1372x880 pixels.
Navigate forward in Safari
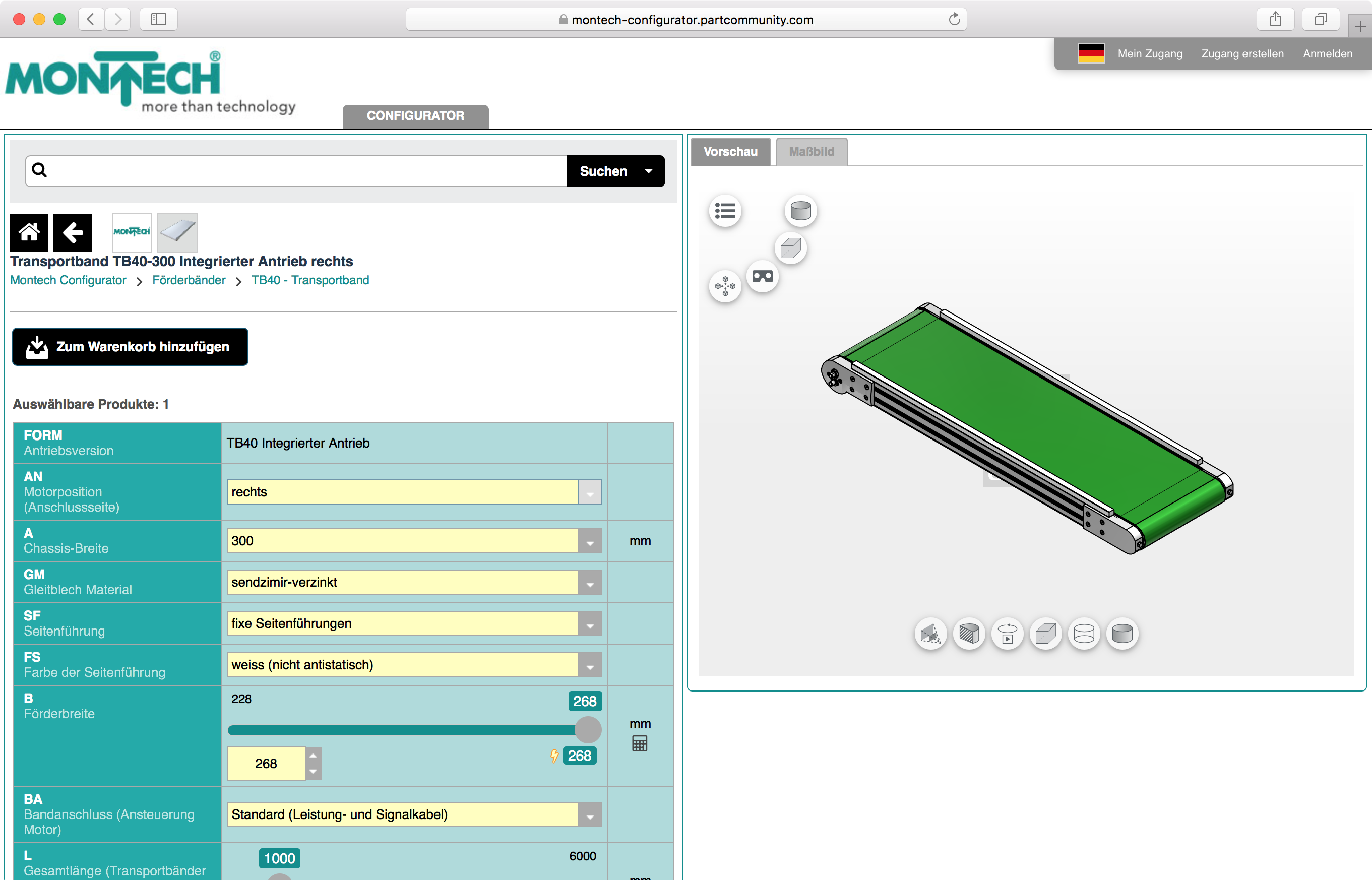118,20
